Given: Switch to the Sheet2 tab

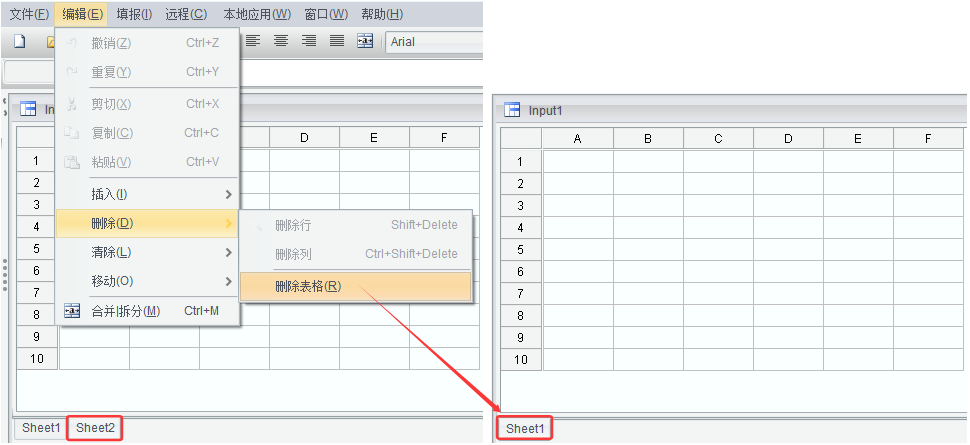Looking at the screenshot, I should 95,428.
